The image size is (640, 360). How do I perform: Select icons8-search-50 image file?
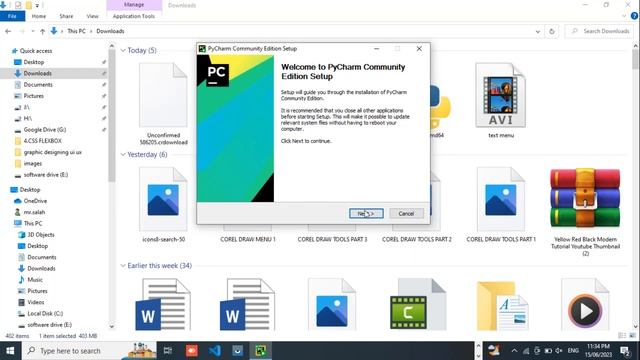pyautogui.click(x=163, y=204)
